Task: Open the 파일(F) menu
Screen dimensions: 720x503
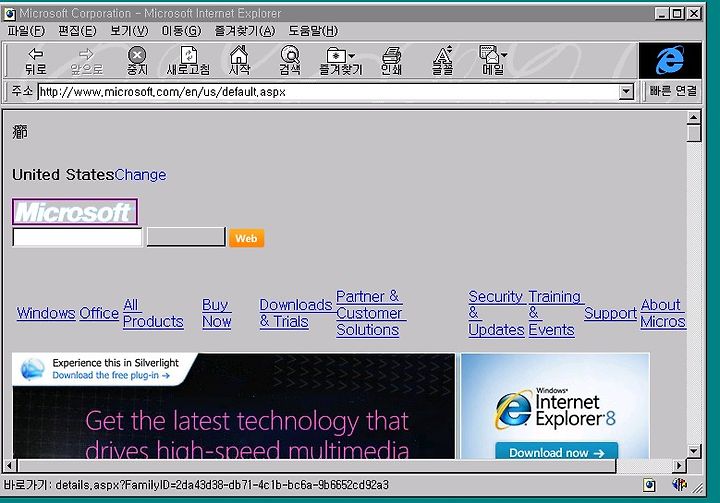Action: pyautogui.click(x=26, y=31)
